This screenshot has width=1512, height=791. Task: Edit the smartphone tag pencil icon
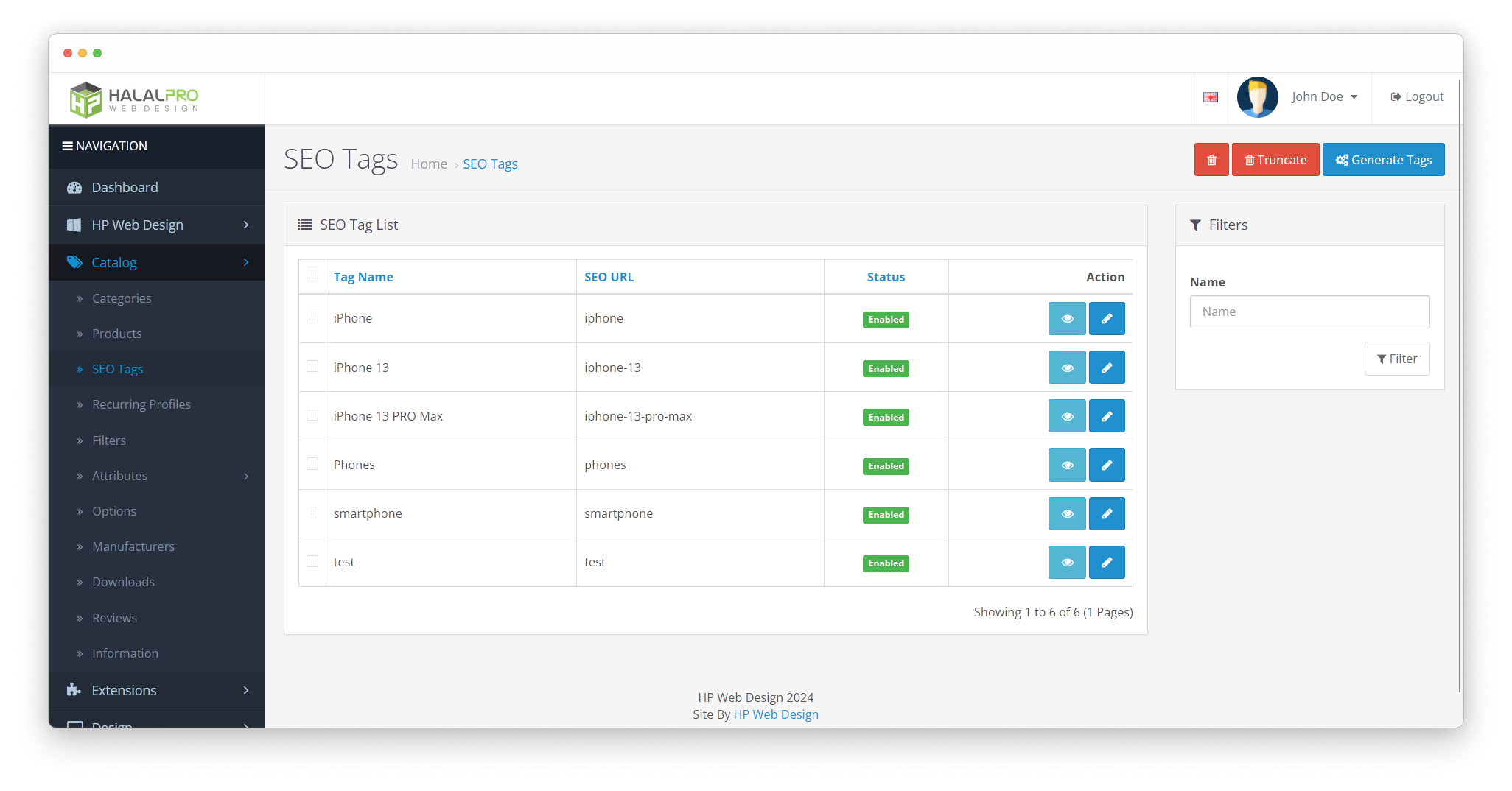coord(1107,514)
